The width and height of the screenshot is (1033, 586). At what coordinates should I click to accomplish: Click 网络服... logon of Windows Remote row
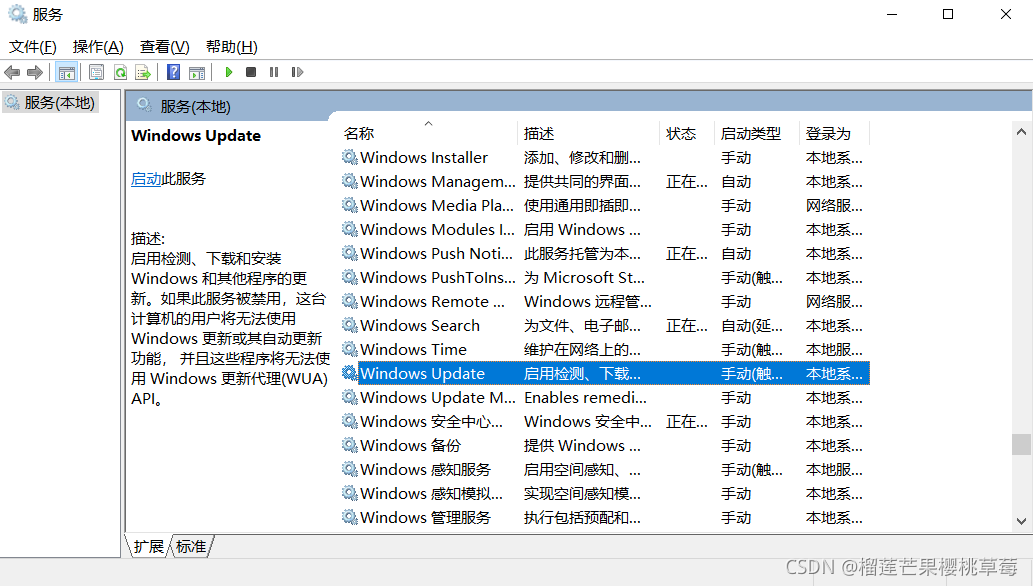click(834, 301)
